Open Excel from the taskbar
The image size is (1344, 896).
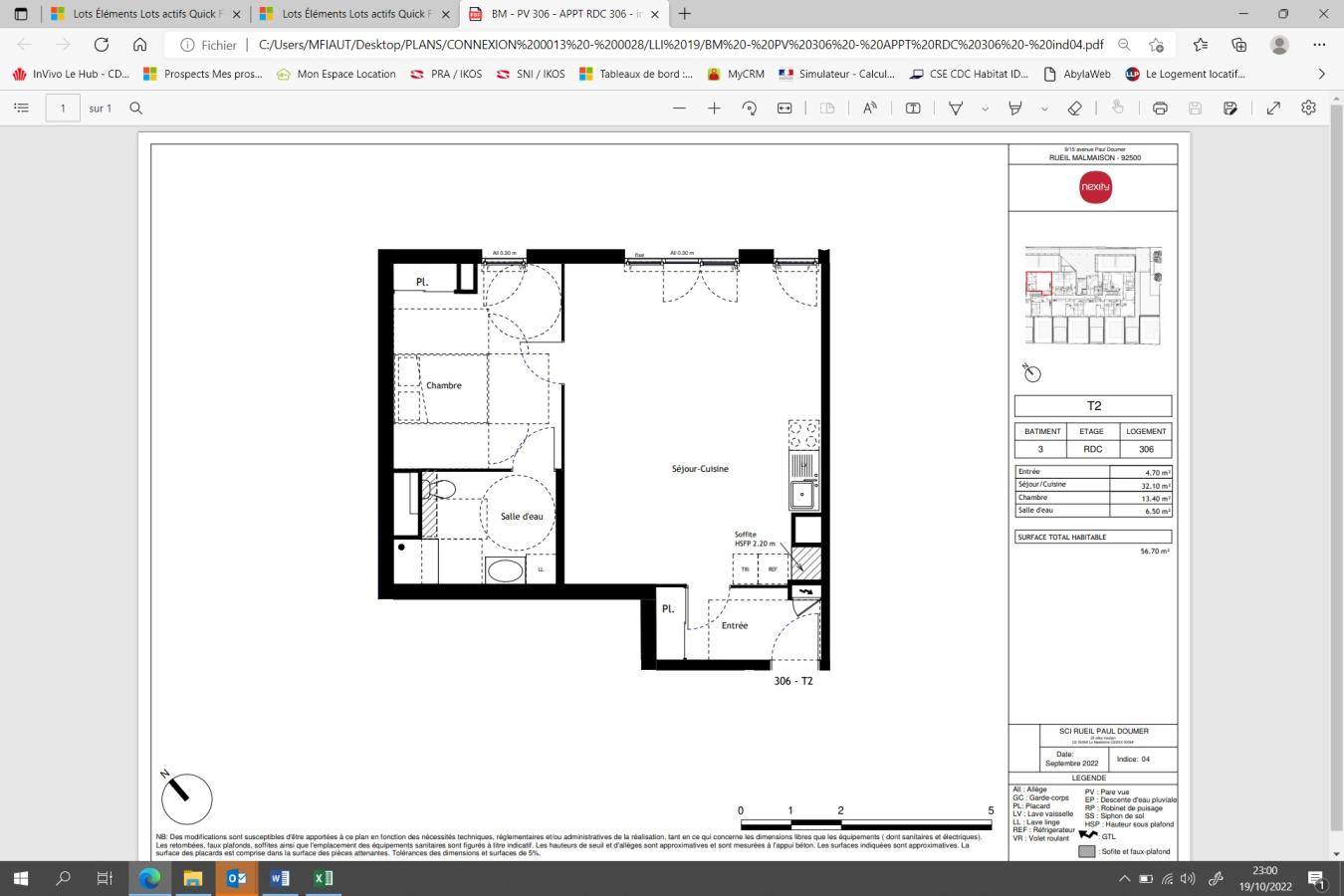[323, 878]
